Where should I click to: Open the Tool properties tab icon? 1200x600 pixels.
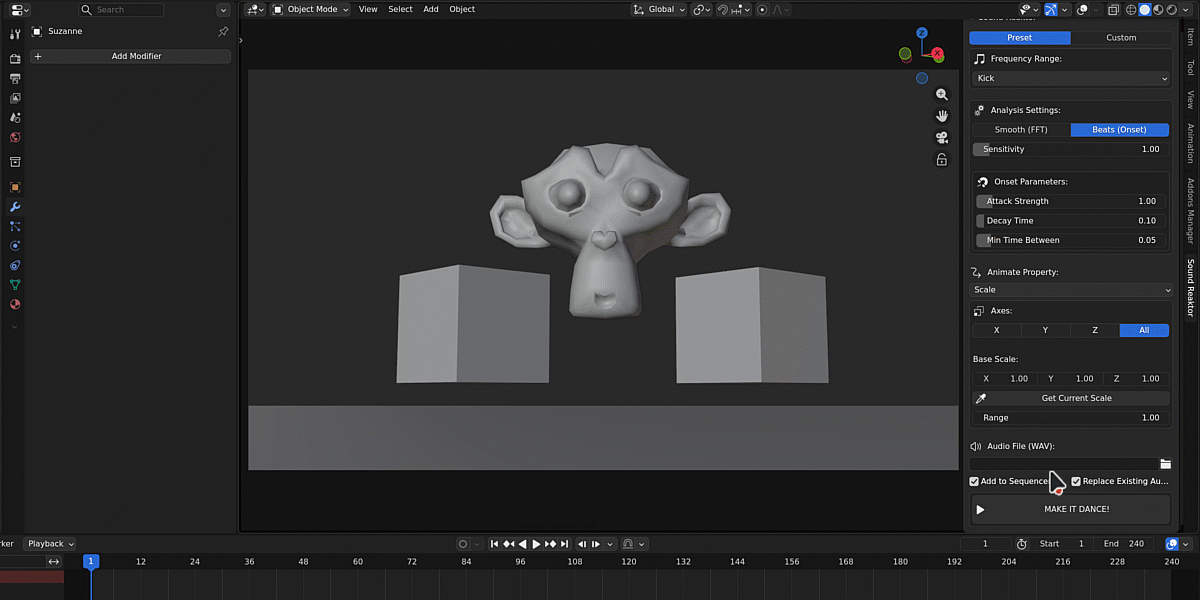[15, 36]
